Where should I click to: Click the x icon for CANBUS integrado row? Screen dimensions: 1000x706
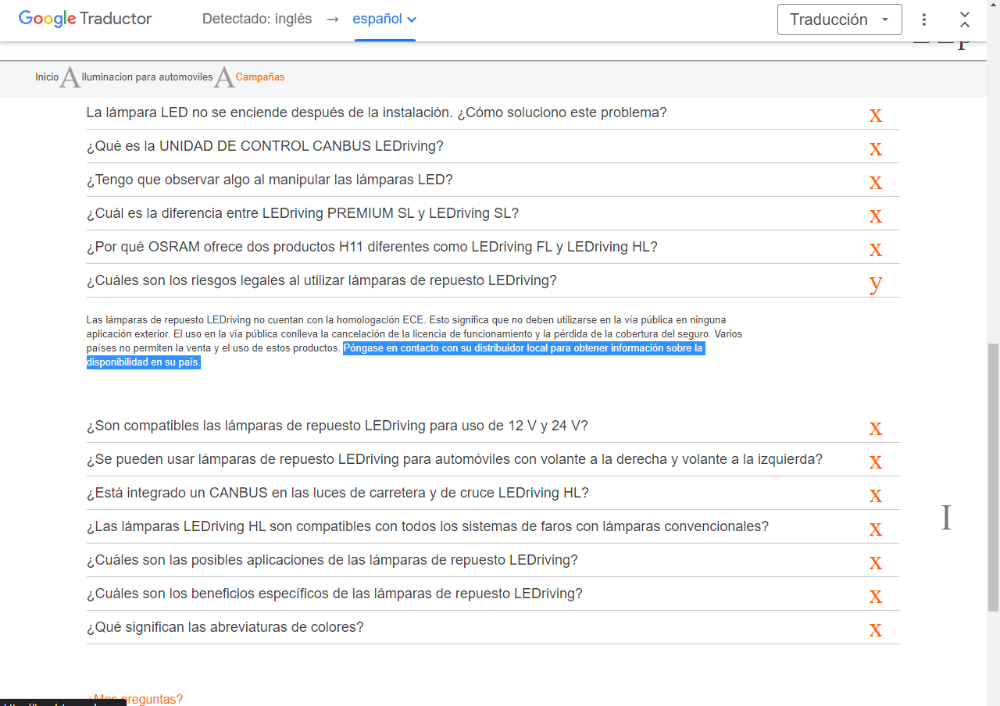point(876,496)
